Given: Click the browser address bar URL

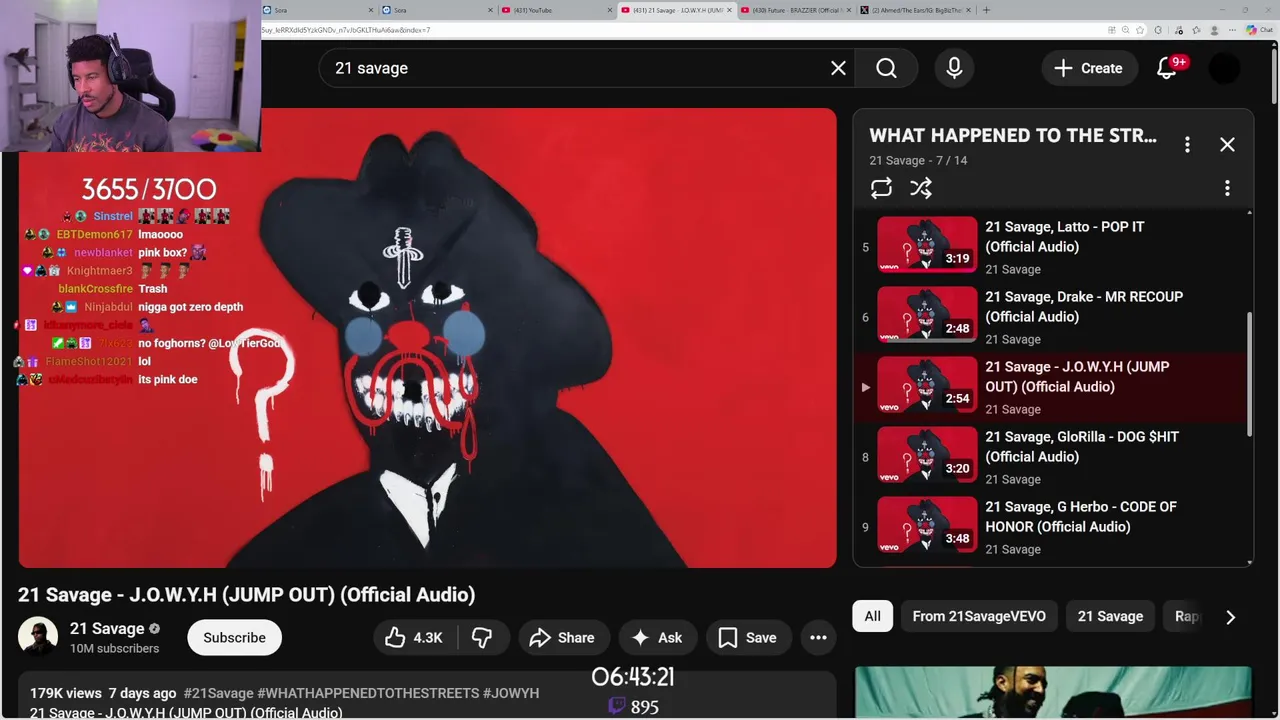Looking at the screenshot, I should tap(345, 30).
